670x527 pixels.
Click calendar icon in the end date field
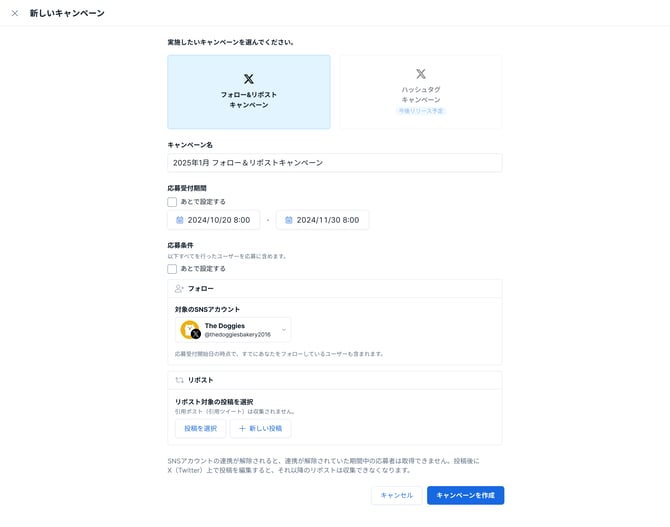[x=289, y=220]
